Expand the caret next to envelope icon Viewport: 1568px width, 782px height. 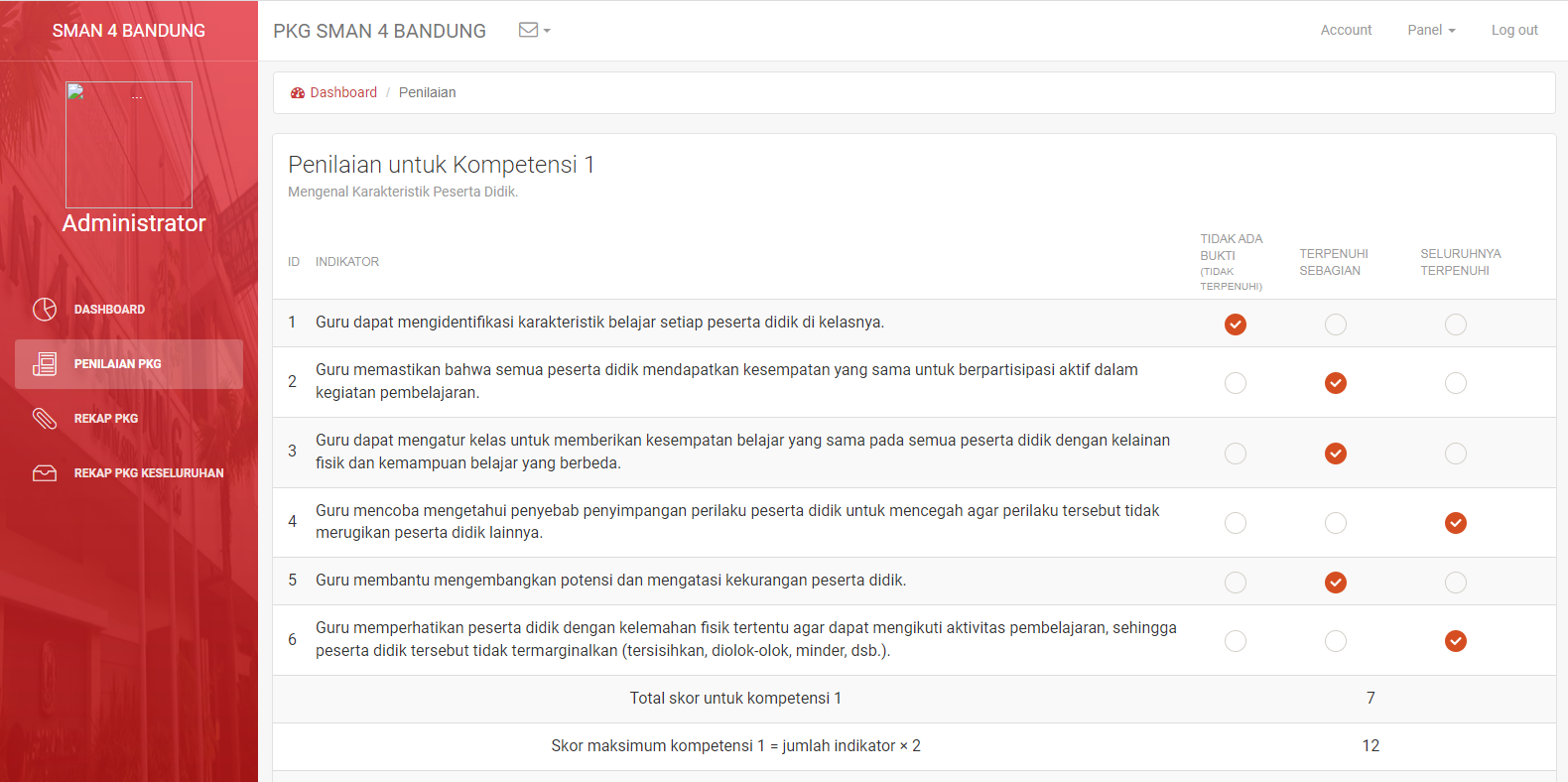pyautogui.click(x=547, y=31)
